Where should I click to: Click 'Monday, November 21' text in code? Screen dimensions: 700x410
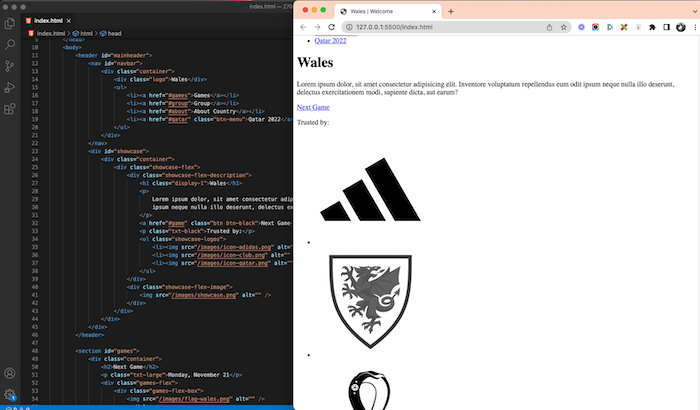coord(200,375)
